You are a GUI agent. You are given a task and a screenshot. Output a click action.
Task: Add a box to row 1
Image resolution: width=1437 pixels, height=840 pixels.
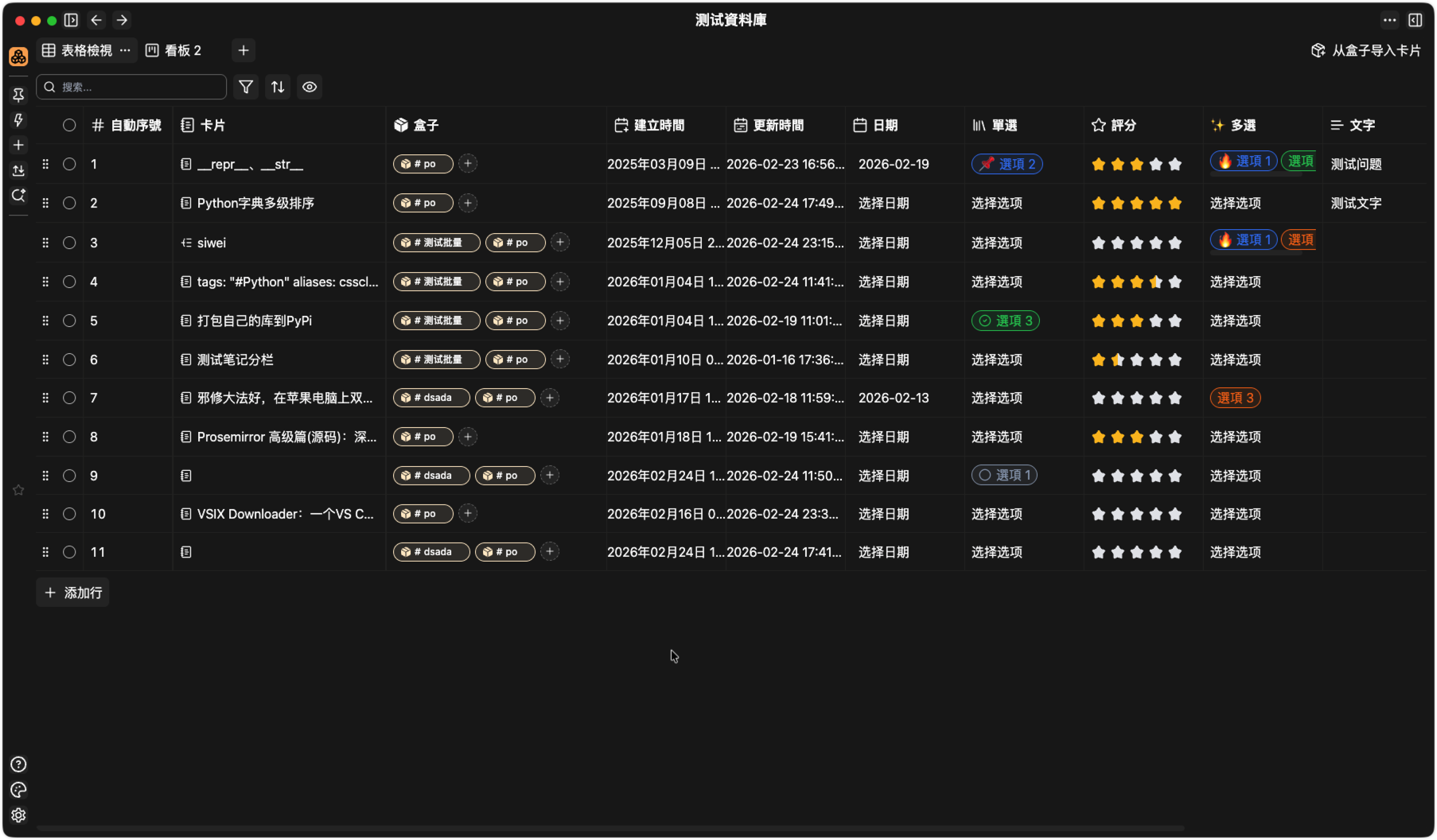click(468, 164)
